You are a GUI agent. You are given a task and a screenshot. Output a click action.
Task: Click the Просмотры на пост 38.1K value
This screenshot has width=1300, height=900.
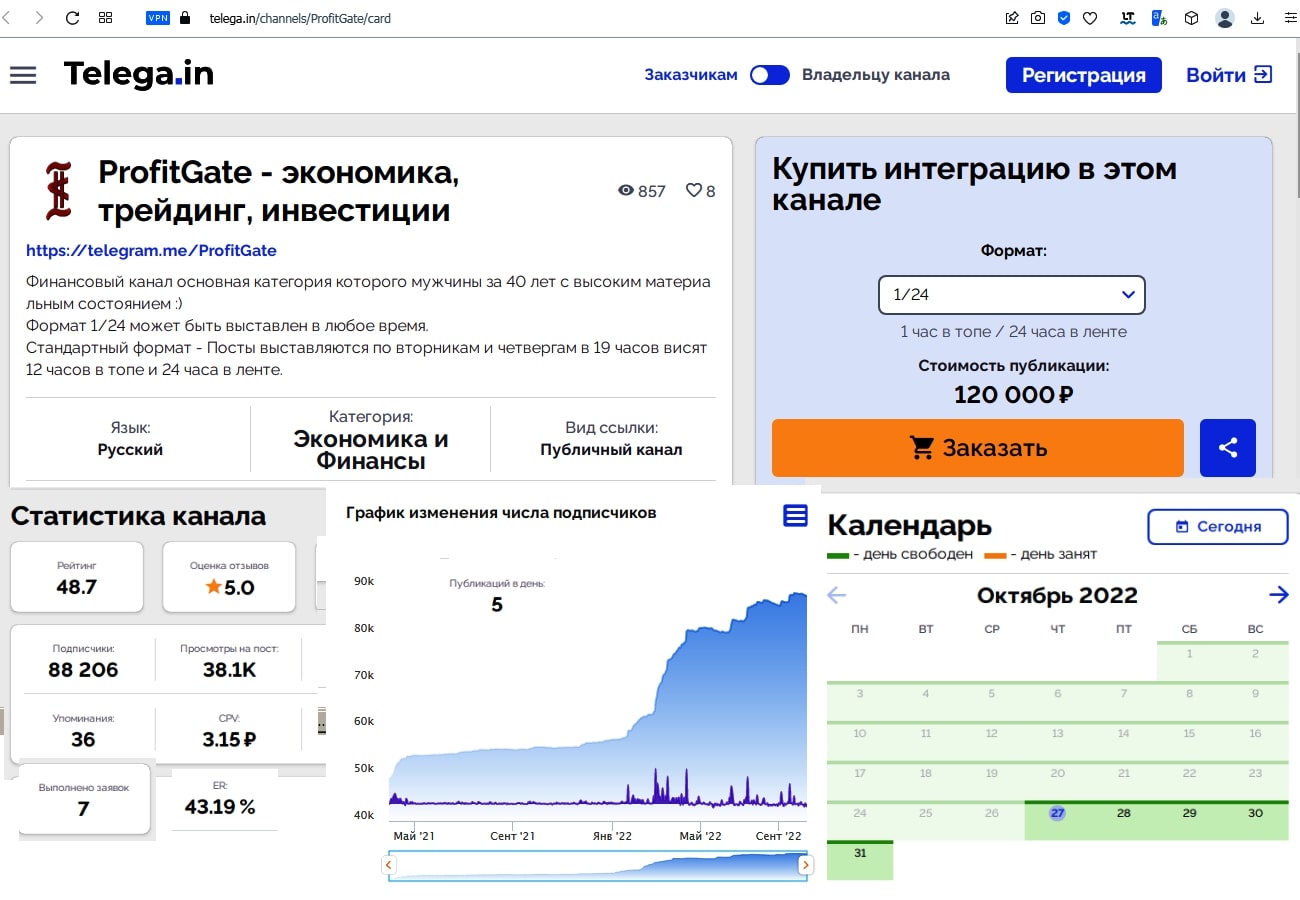[229, 670]
